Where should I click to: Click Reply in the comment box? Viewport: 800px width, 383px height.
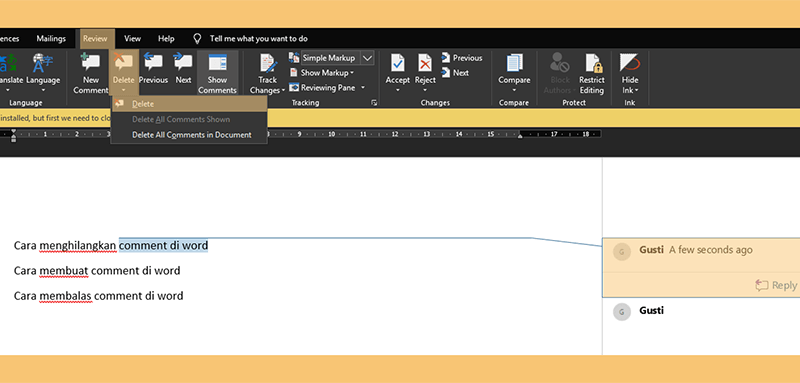(777, 286)
